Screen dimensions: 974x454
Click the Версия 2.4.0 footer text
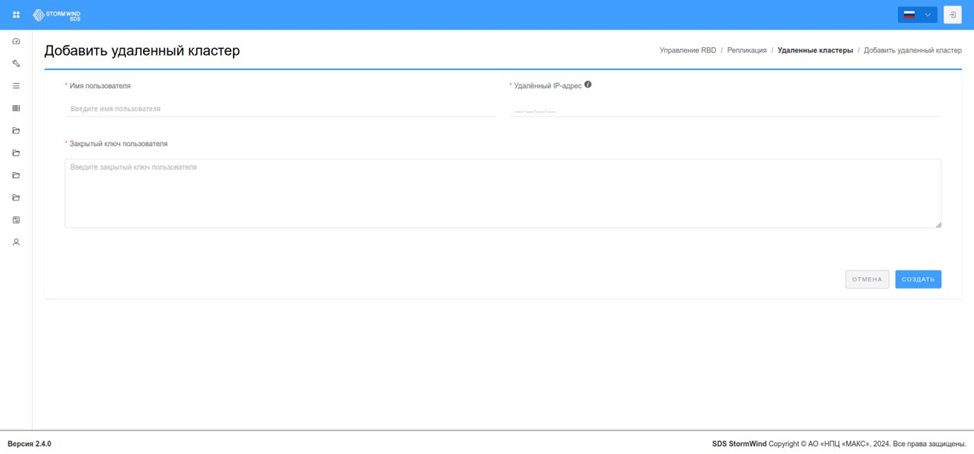(29, 444)
